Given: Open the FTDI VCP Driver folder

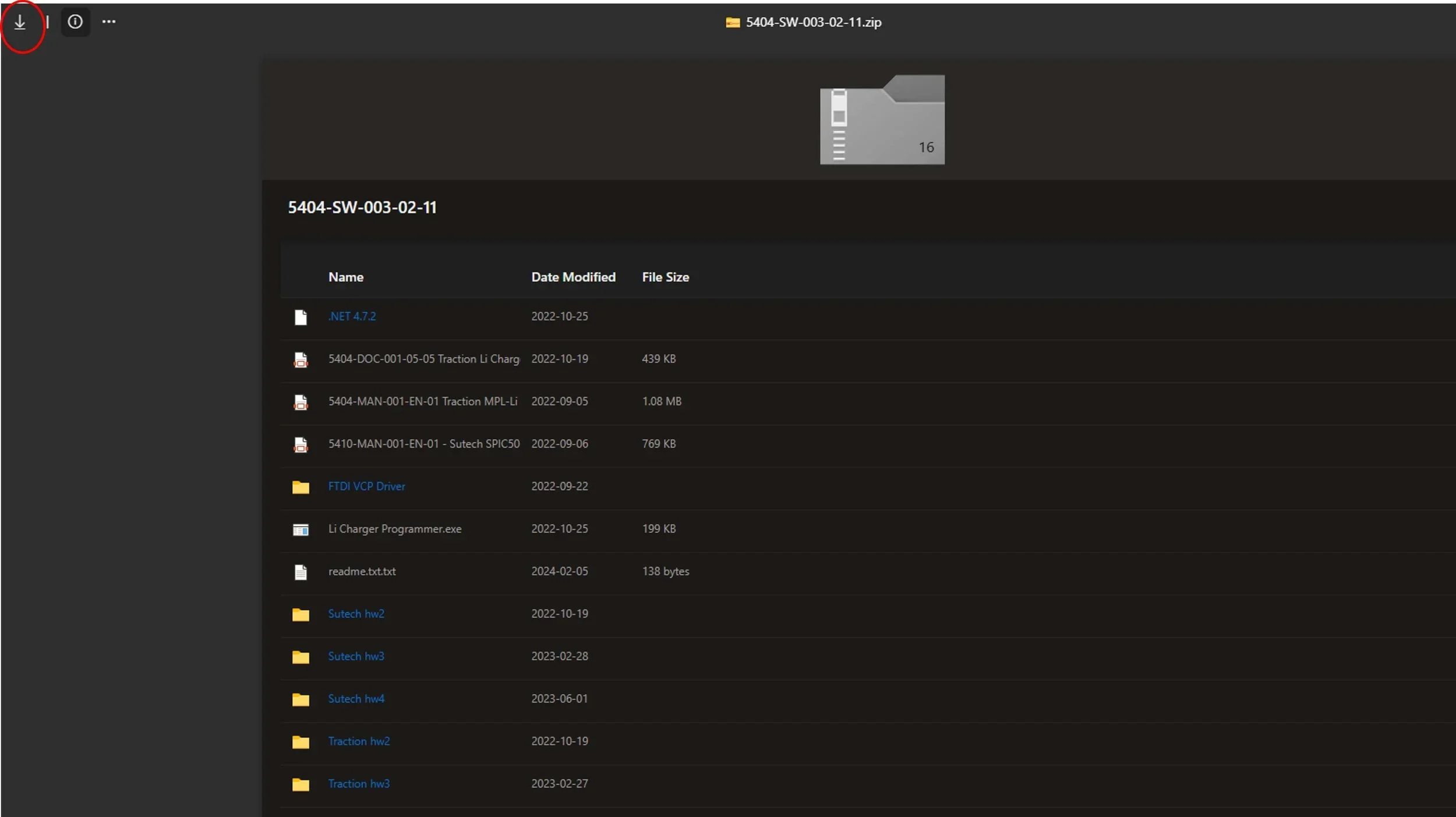Looking at the screenshot, I should point(366,487).
